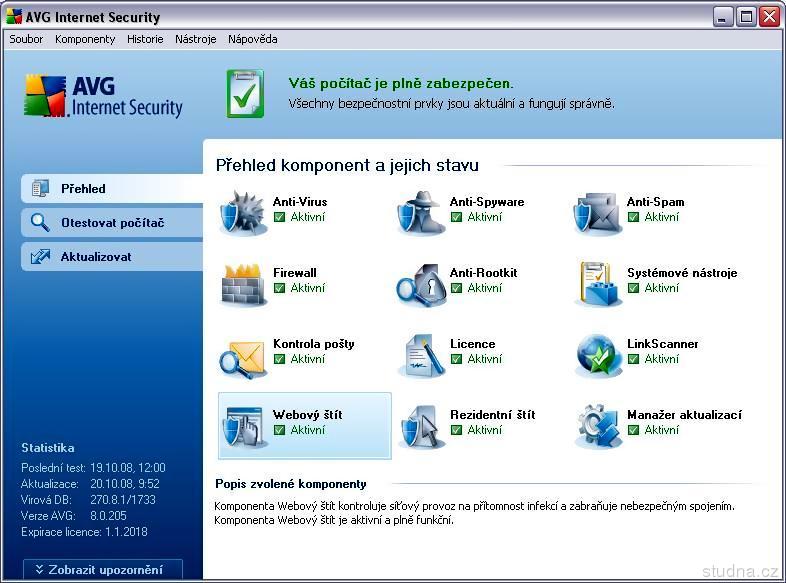Screen dimensions: 786x583
Task: Click the AVG title bar icon
Action: pos(14,17)
